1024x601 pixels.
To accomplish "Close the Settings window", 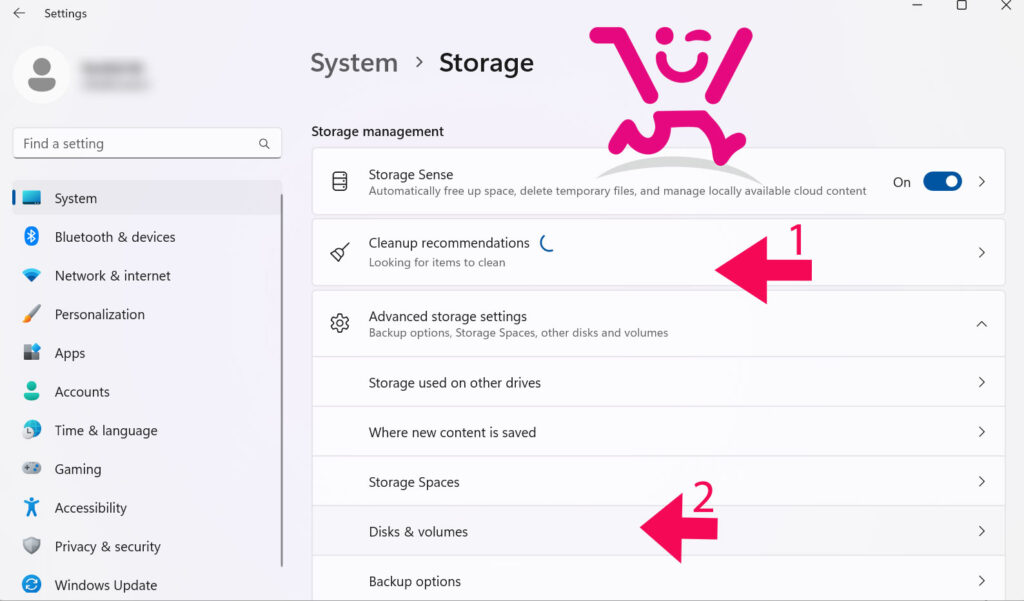I will pyautogui.click(x=1006, y=5).
